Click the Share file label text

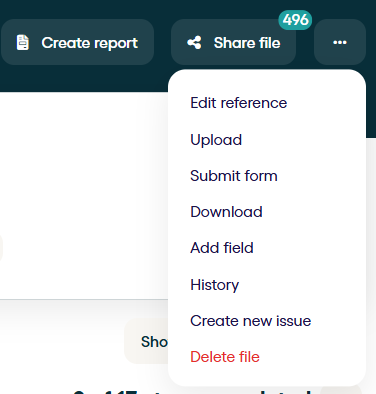click(x=247, y=43)
